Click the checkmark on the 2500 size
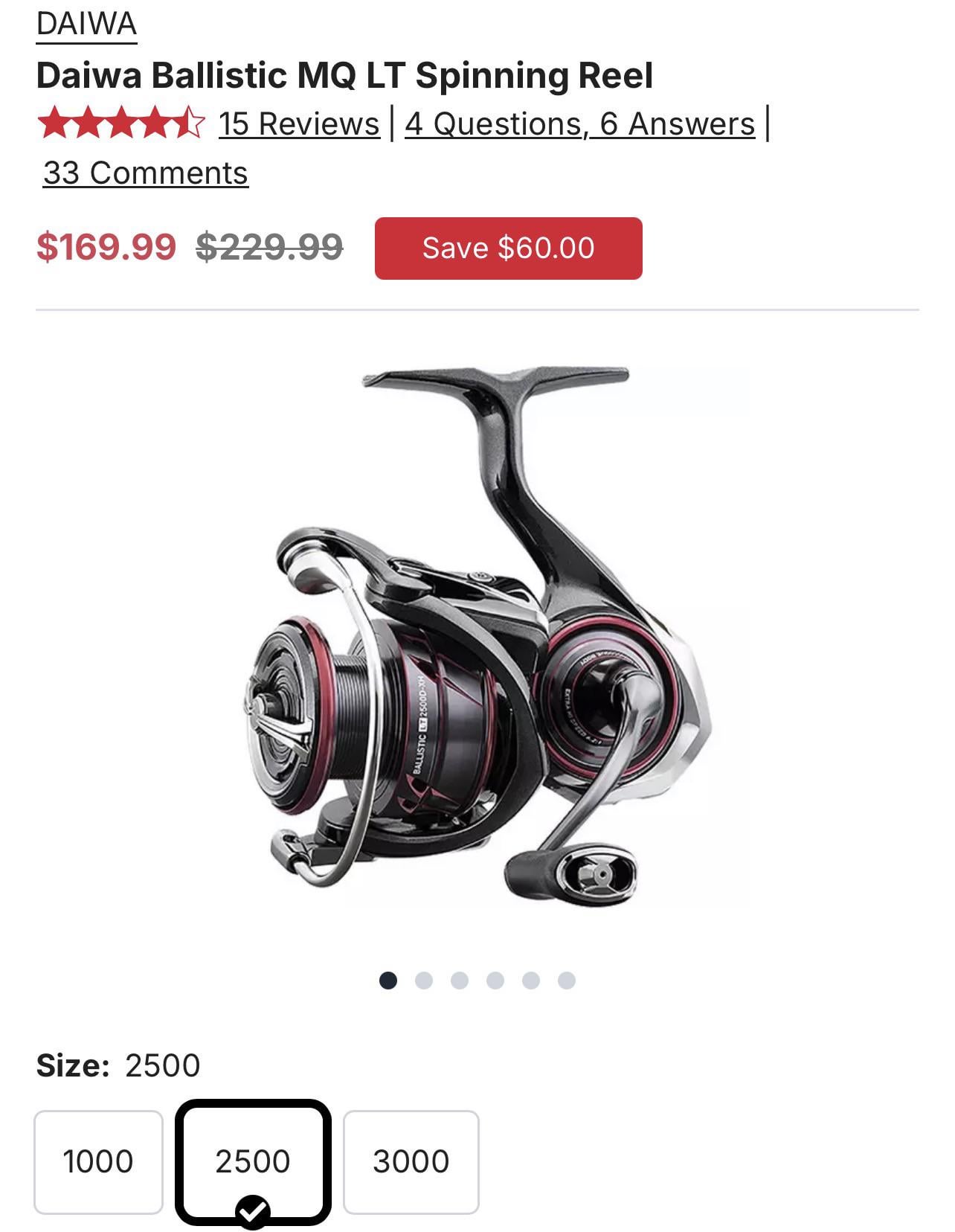Viewport: 955px width, 1232px height. [253, 1213]
